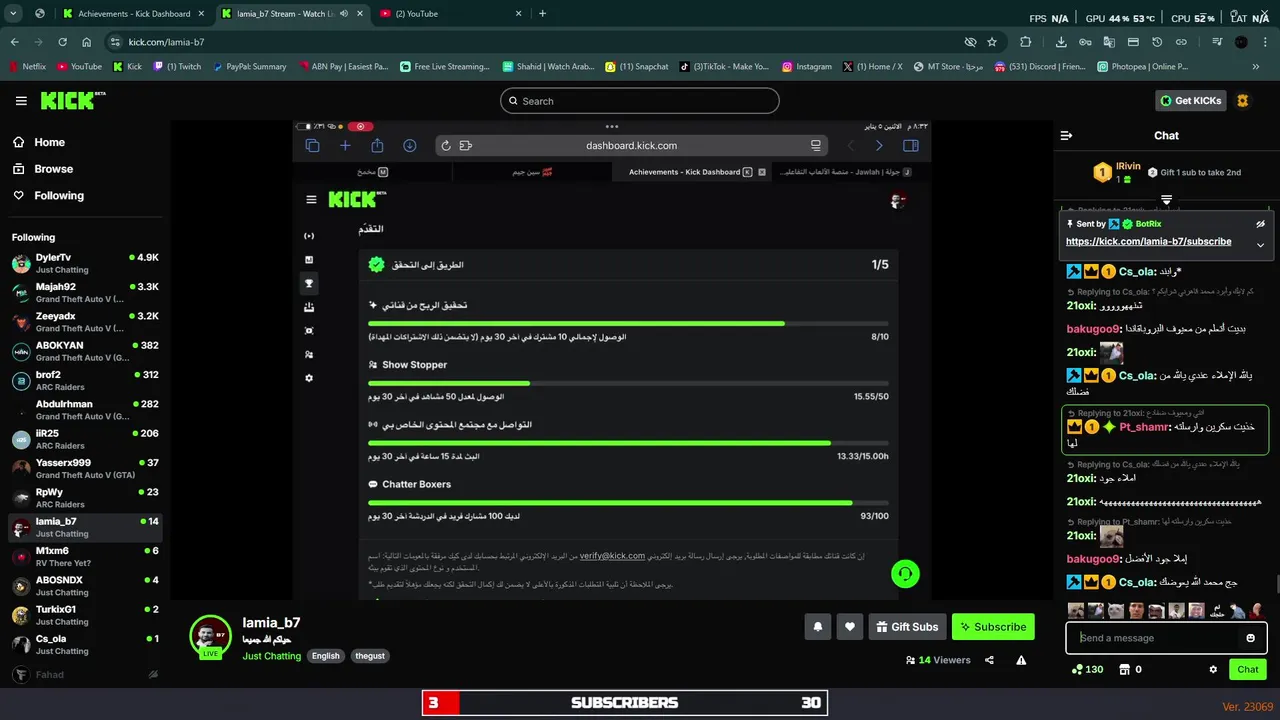1280x720 pixels.
Task: Open the gold profile badge icon beside Get KICKs
Action: tap(1243, 101)
